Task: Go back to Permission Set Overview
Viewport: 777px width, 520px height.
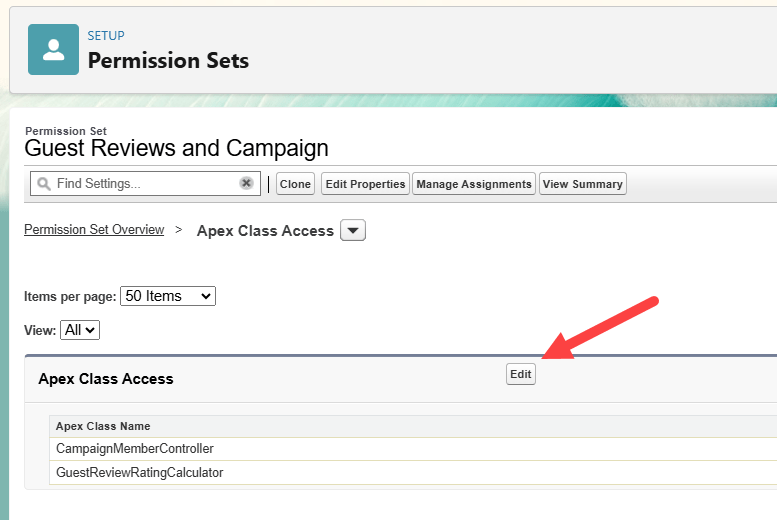Action: click(x=94, y=230)
